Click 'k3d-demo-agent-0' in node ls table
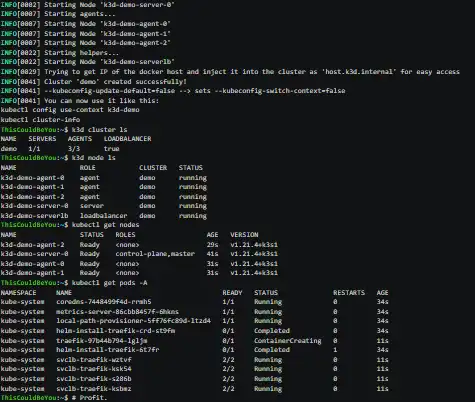The image size is (475, 402). click(32, 178)
